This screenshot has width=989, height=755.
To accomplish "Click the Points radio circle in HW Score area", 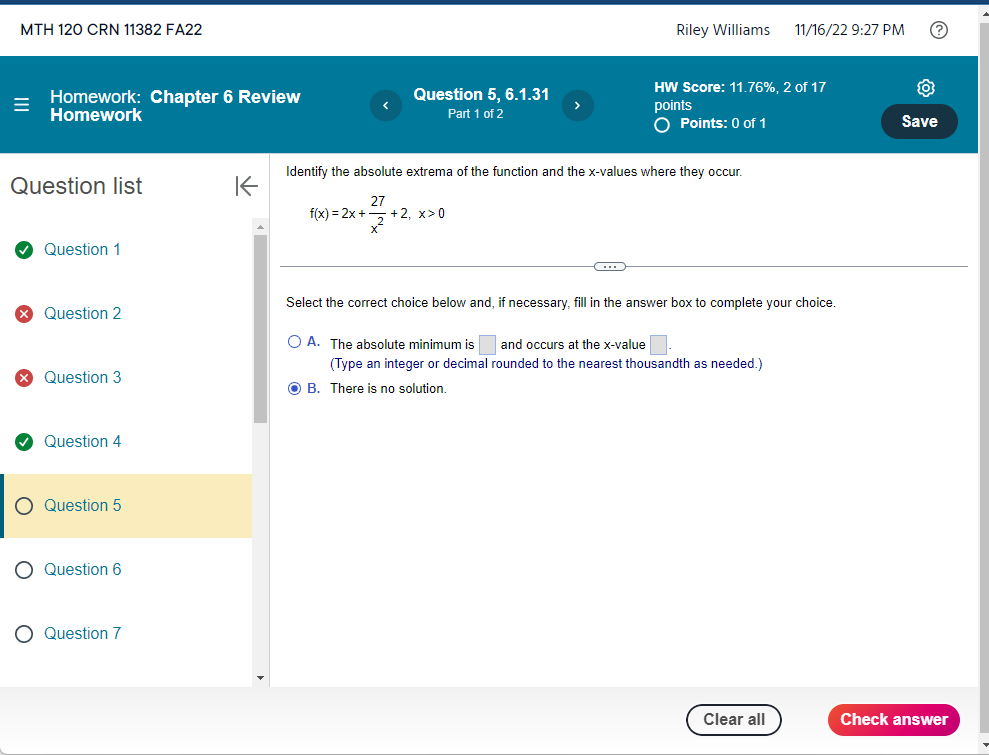I will [x=661, y=123].
